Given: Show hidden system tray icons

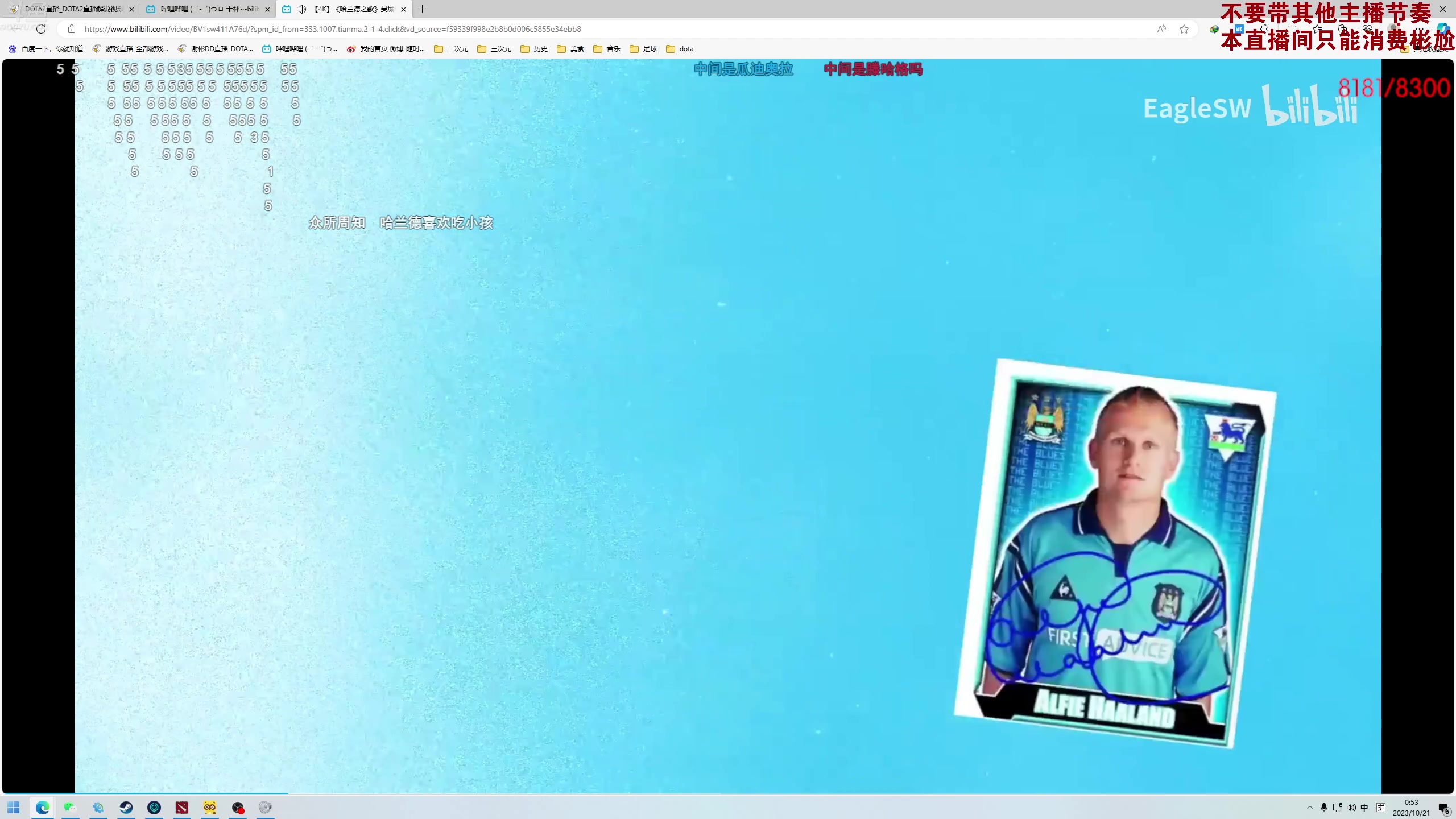Looking at the screenshot, I should pyautogui.click(x=1310, y=808).
